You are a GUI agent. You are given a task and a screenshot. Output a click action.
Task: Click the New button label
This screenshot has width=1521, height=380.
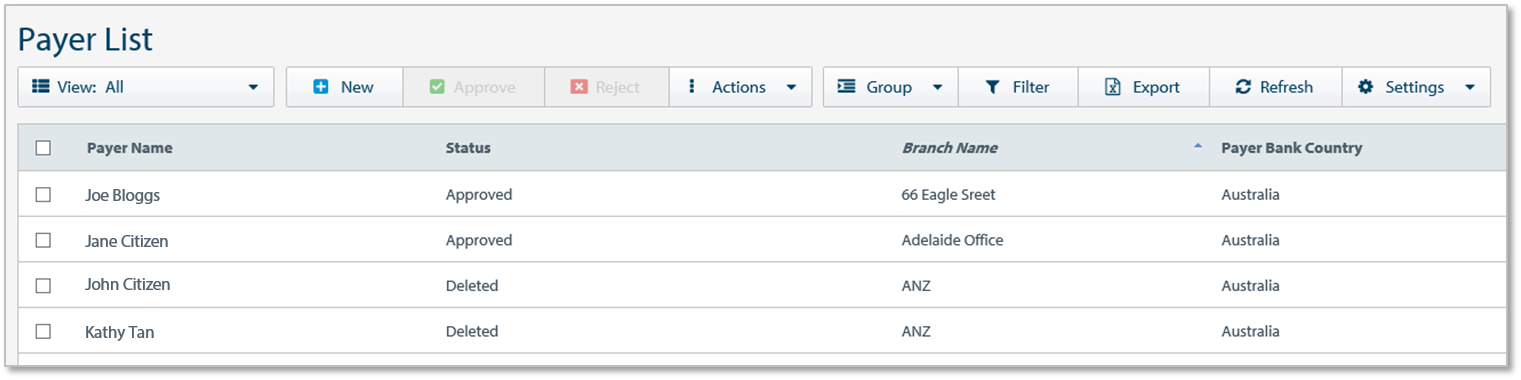click(357, 87)
